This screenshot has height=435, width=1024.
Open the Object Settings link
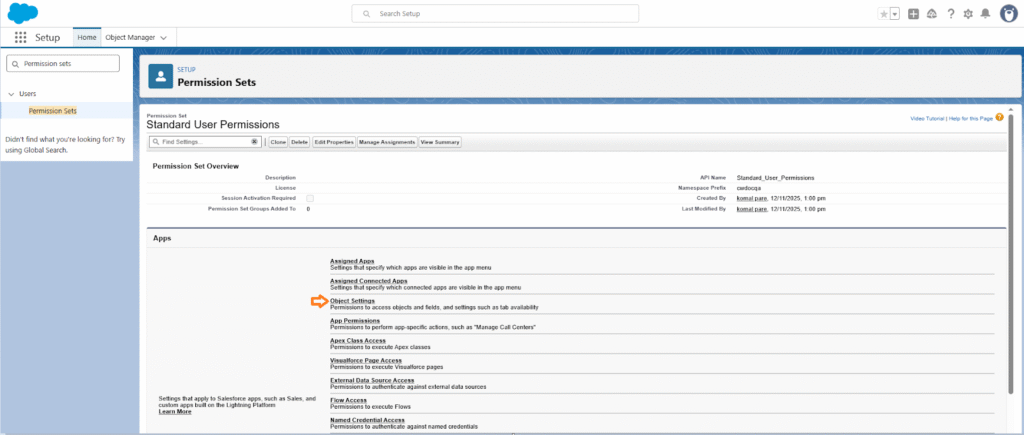(x=352, y=300)
